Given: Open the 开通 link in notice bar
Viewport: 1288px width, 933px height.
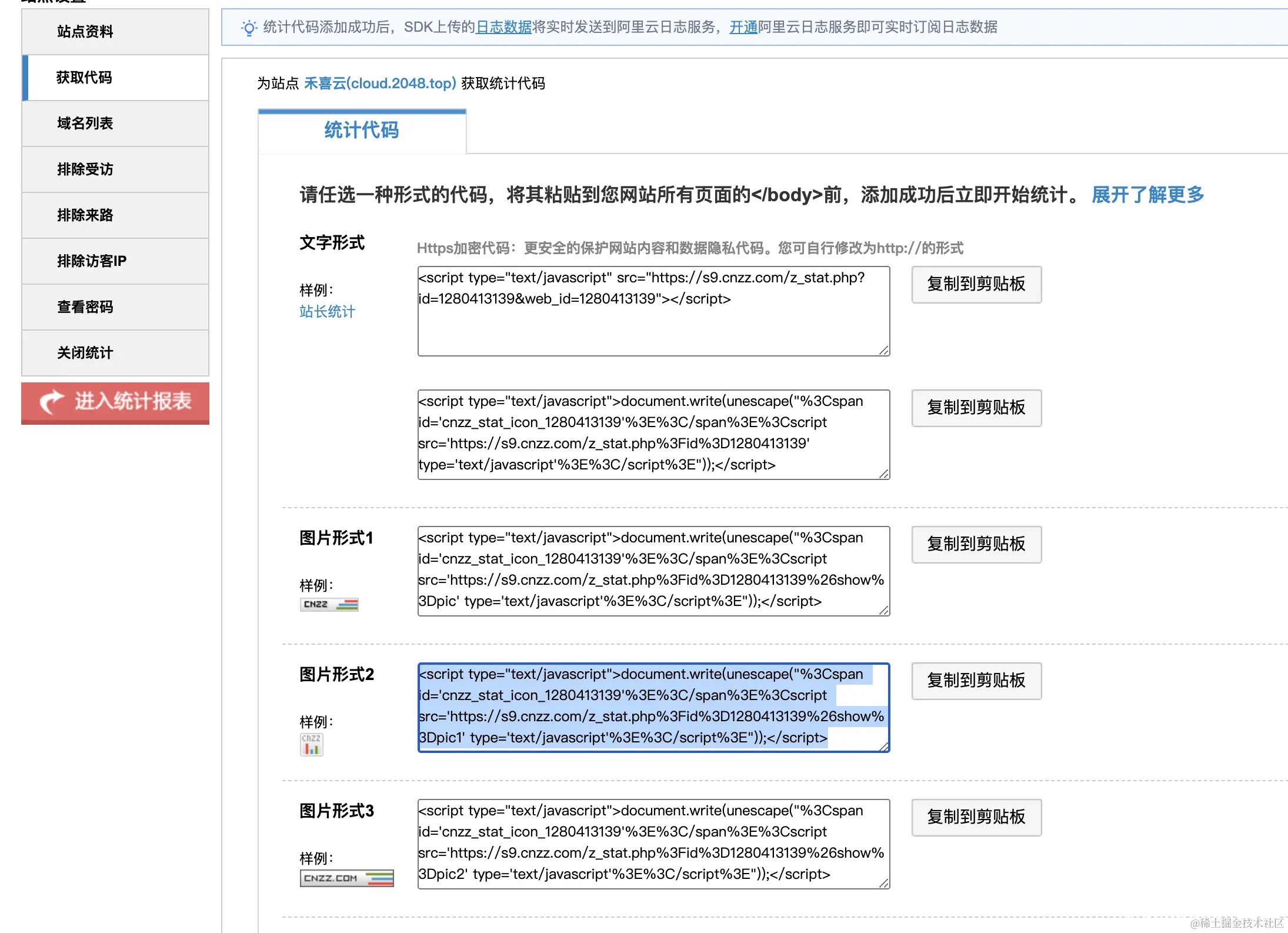Looking at the screenshot, I should 743,27.
